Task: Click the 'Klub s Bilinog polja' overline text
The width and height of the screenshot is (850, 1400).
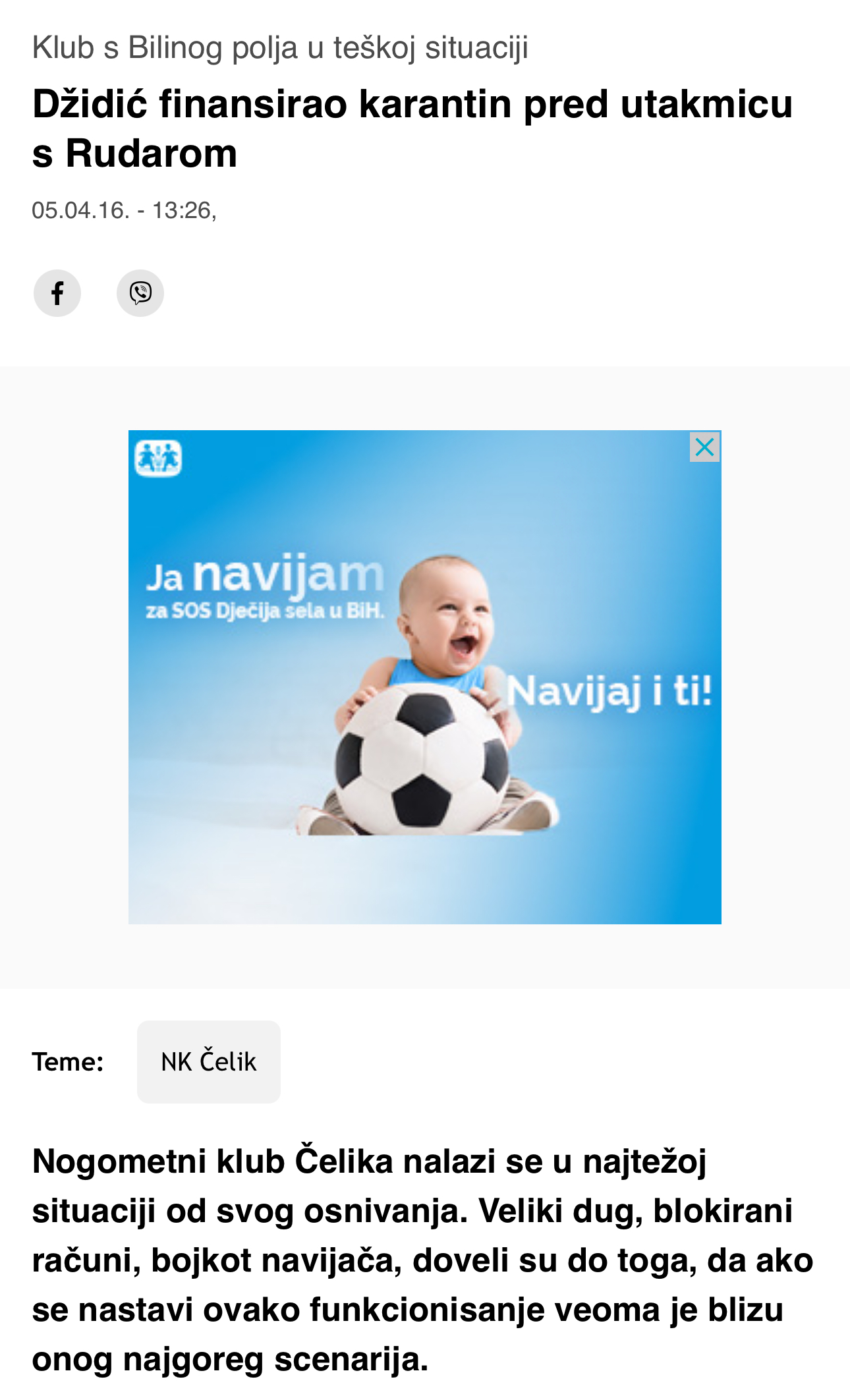Action: coord(281,48)
